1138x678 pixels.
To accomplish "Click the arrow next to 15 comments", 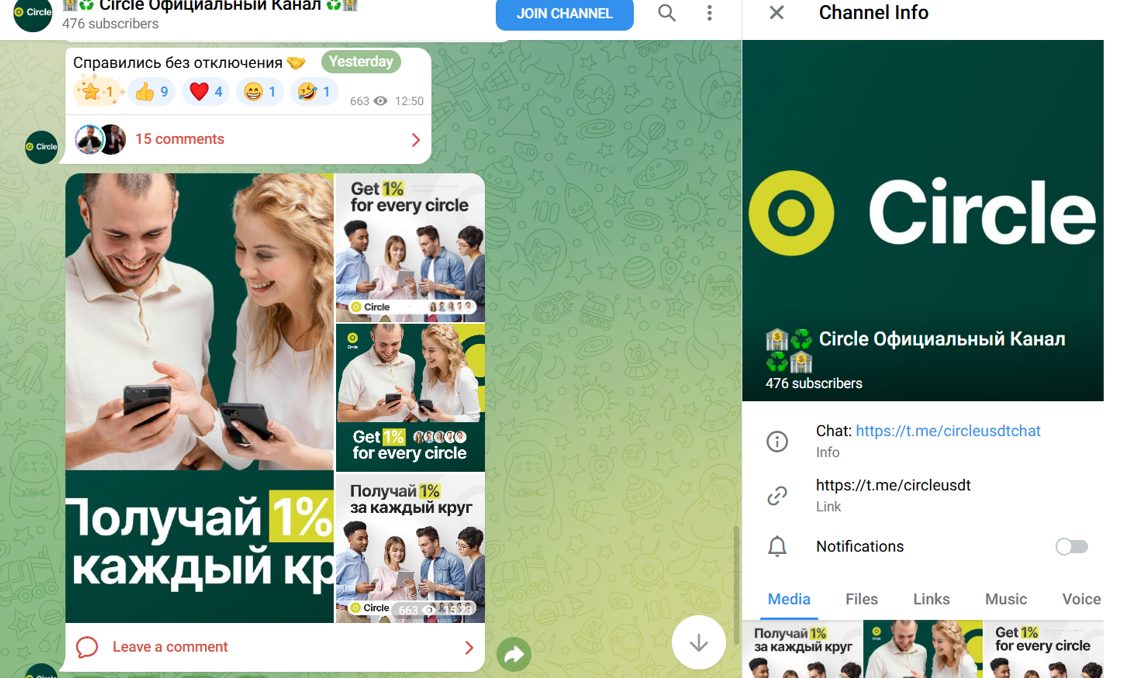I will click(x=416, y=139).
